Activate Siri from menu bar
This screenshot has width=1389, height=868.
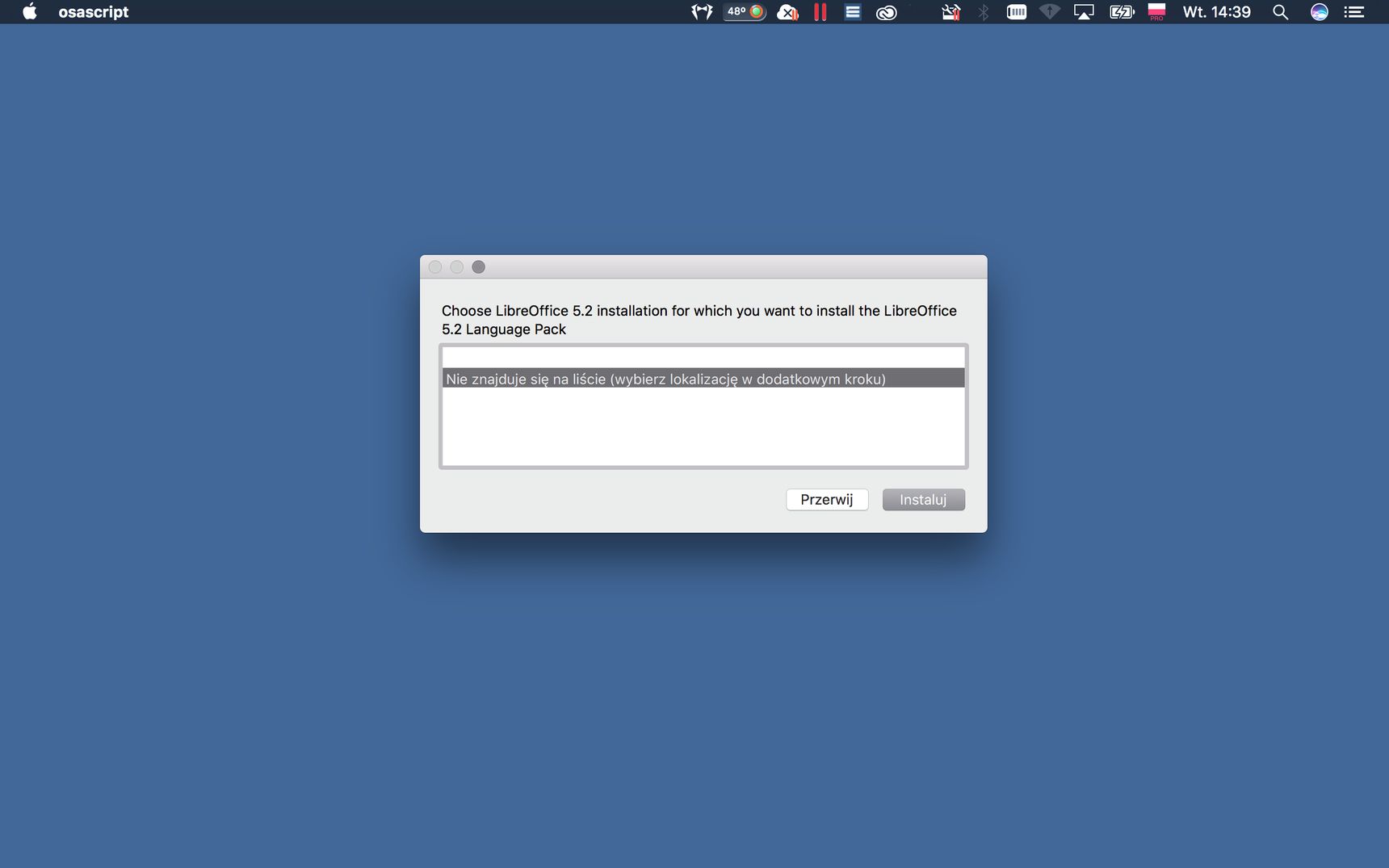point(1320,11)
